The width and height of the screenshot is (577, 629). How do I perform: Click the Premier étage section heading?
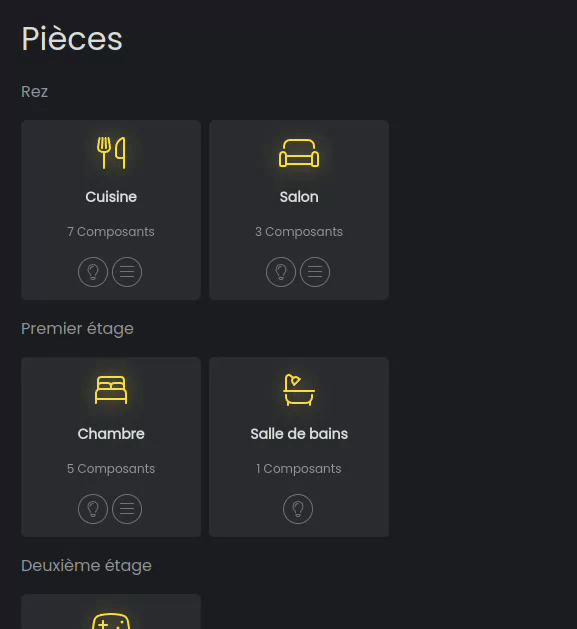coord(77,329)
